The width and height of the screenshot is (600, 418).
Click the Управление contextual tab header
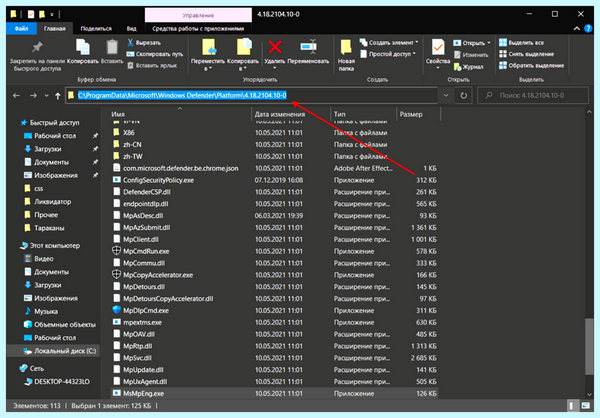198,15
